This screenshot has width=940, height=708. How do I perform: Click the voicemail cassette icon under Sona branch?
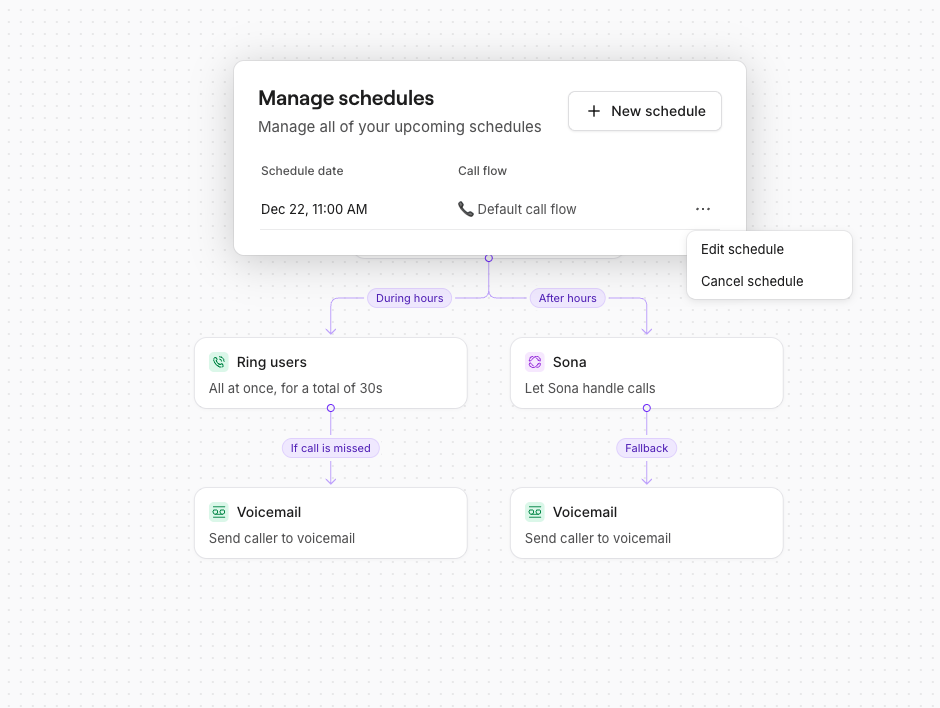pyautogui.click(x=535, y=511)
